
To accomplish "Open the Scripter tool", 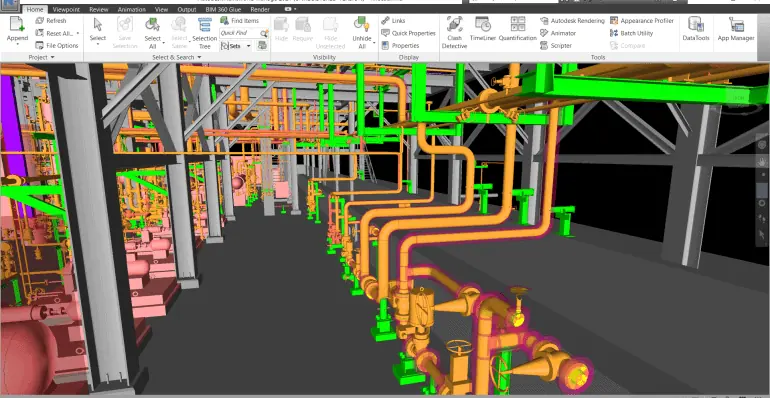I will 556,46.
